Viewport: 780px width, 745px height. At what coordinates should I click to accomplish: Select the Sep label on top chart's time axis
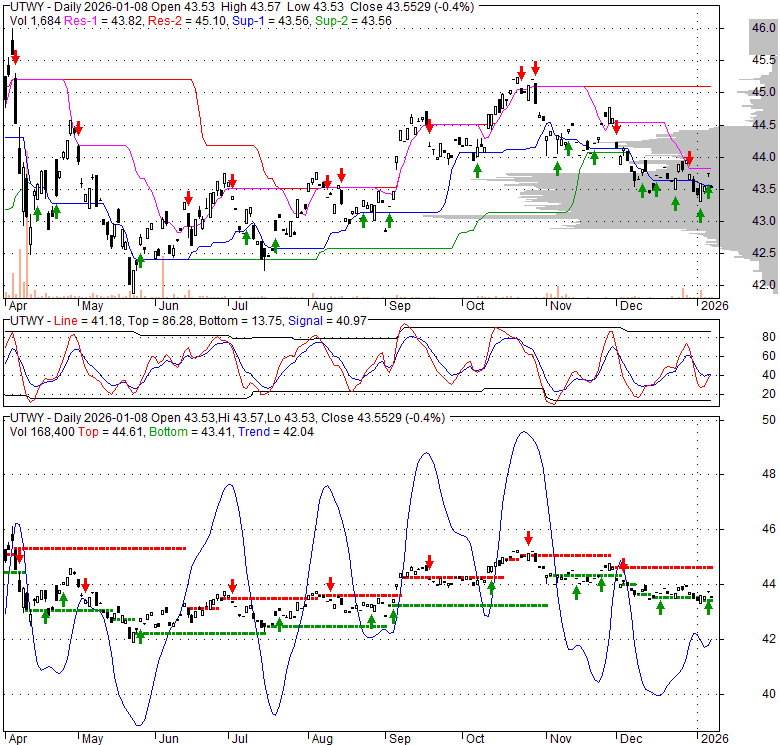pos(399,305)
